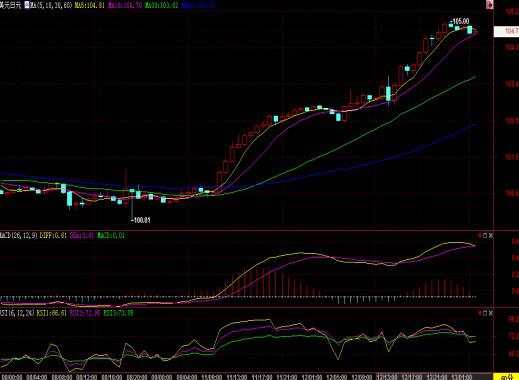Maximize the RSI indicator panel

point(486,313)
